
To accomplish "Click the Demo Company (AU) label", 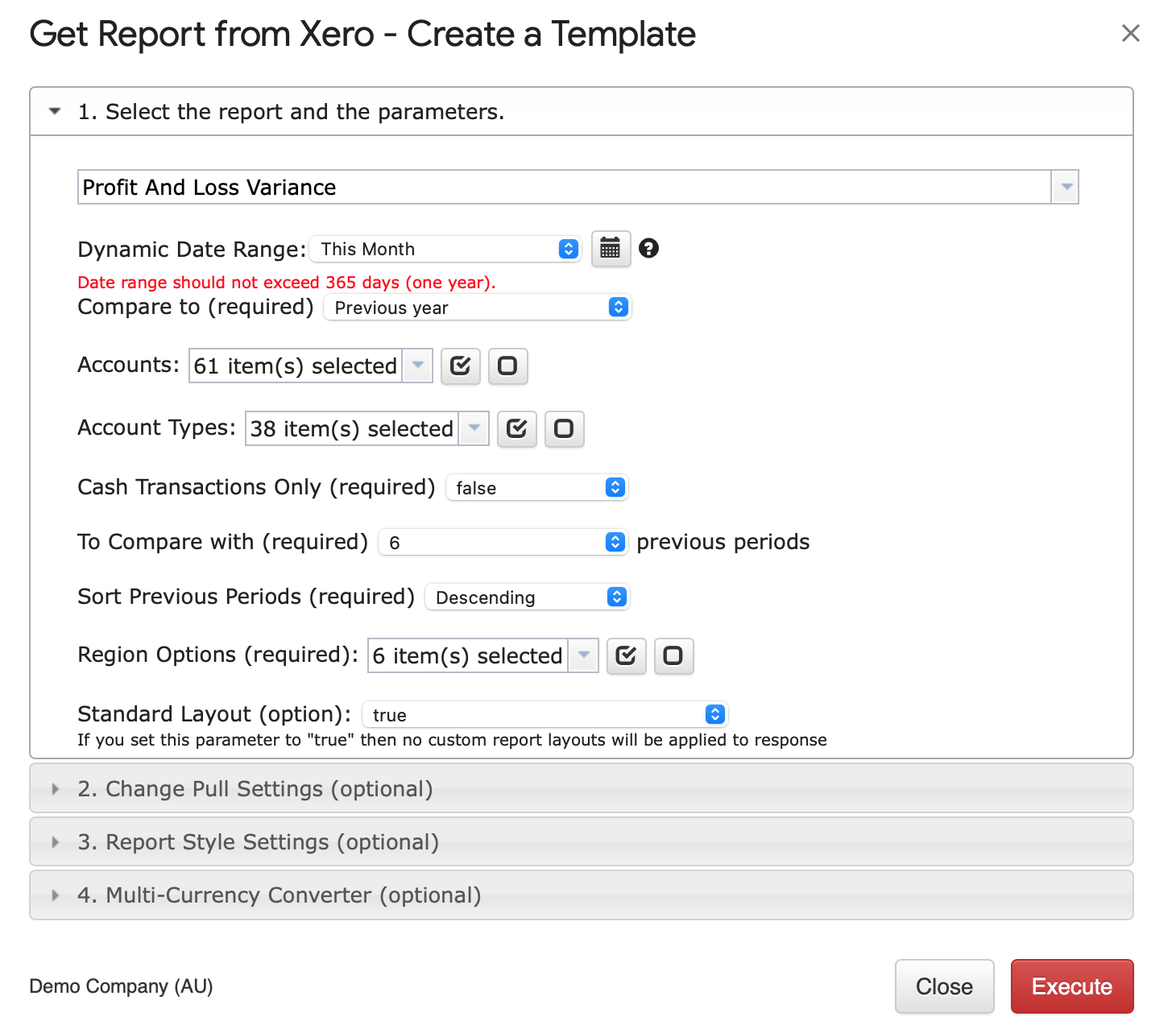I will 121,986.
